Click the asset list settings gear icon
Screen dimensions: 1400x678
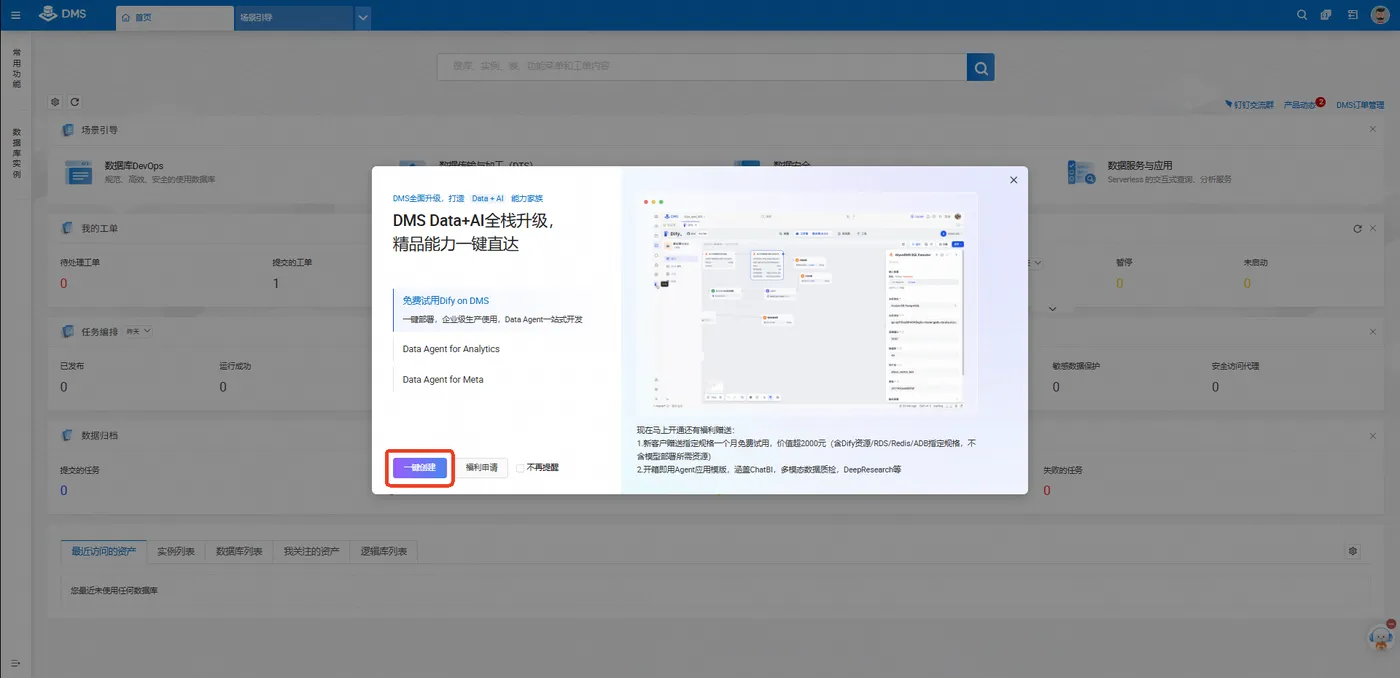tap(1353, 551)
